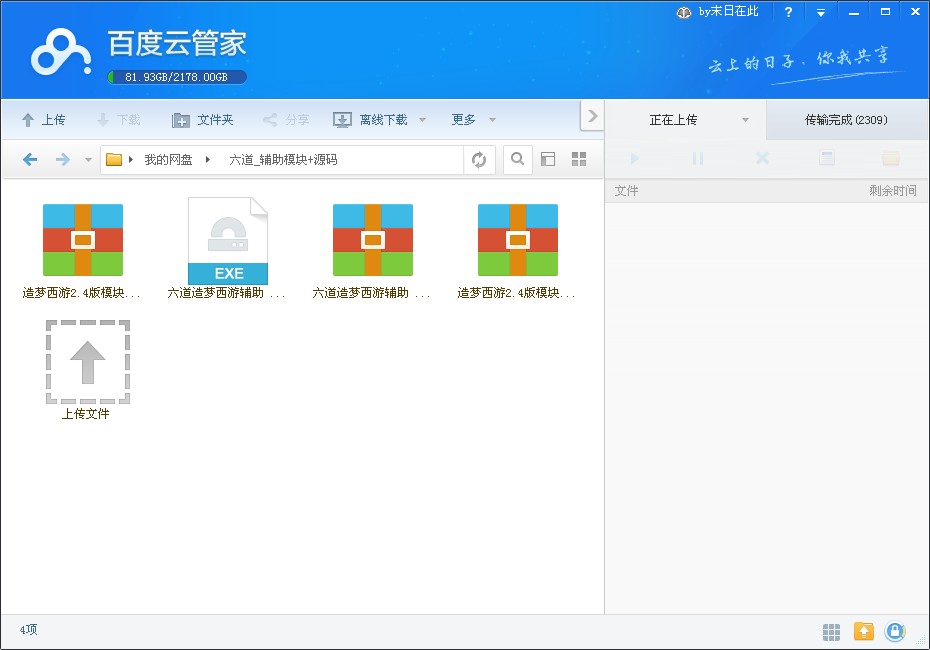Open the search magnifier icon

(x=517, y=159)
